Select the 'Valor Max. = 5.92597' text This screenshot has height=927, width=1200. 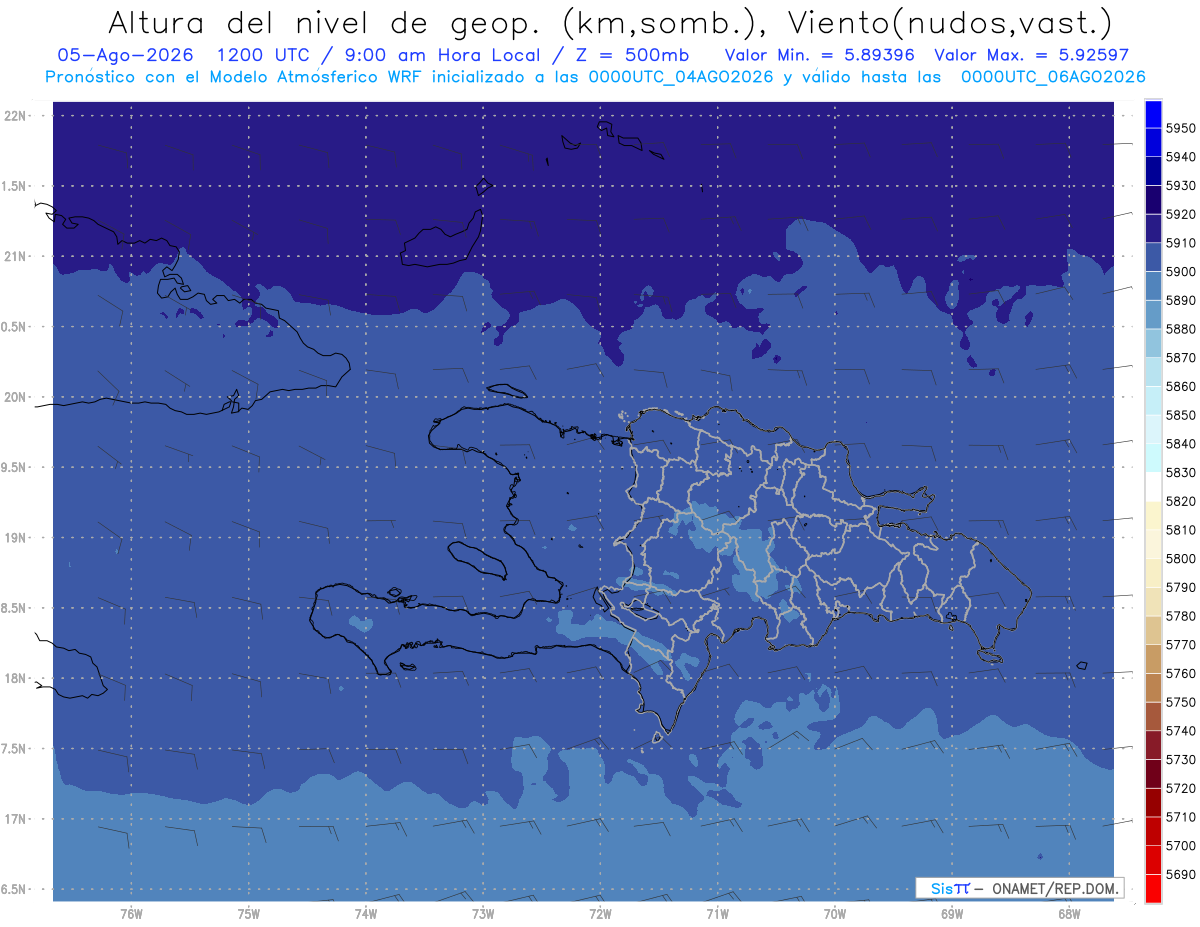[1031, 54]
